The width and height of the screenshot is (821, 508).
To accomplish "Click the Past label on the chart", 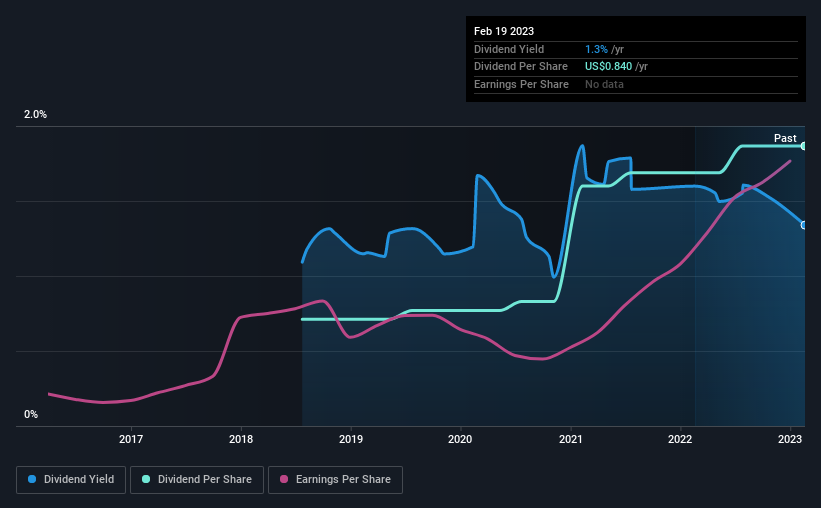I will pyautogui.click(x=785, y=138).
